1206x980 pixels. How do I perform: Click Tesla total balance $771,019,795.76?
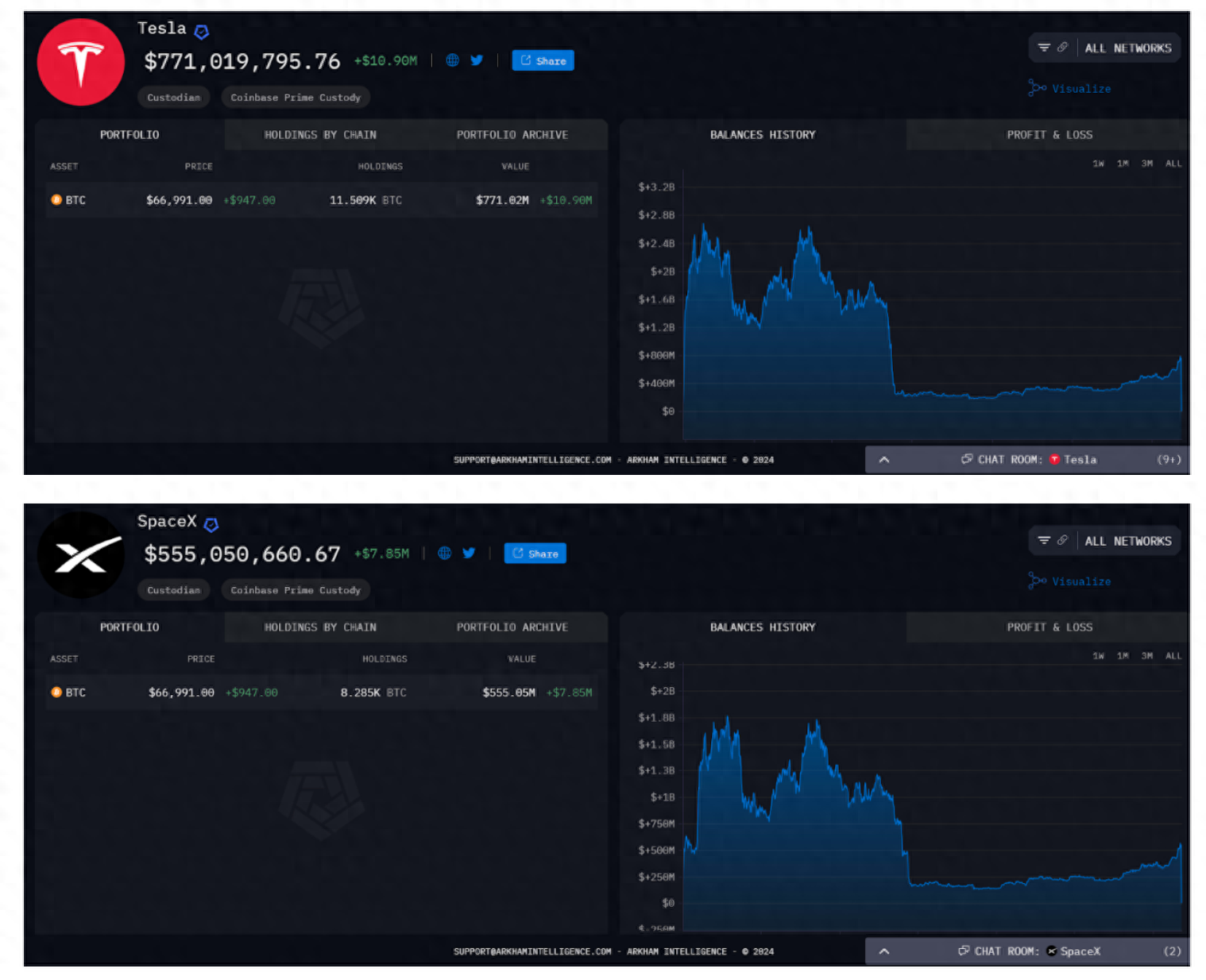pos(242,61)
